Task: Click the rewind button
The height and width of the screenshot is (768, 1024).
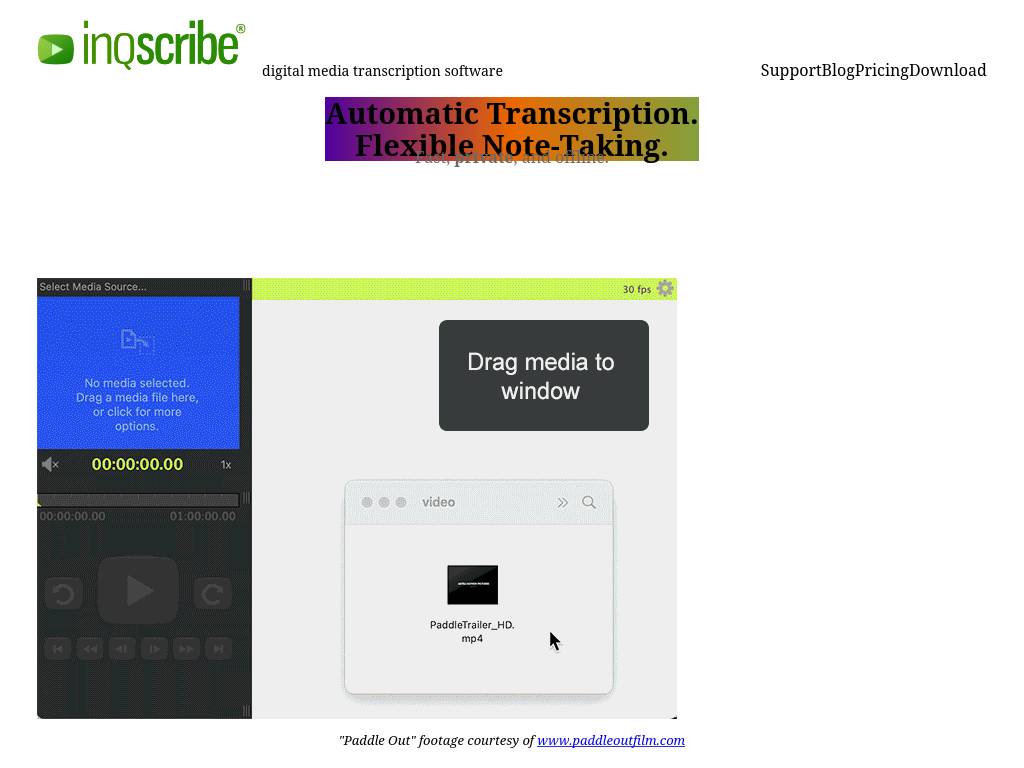Action: coord(90,648)
